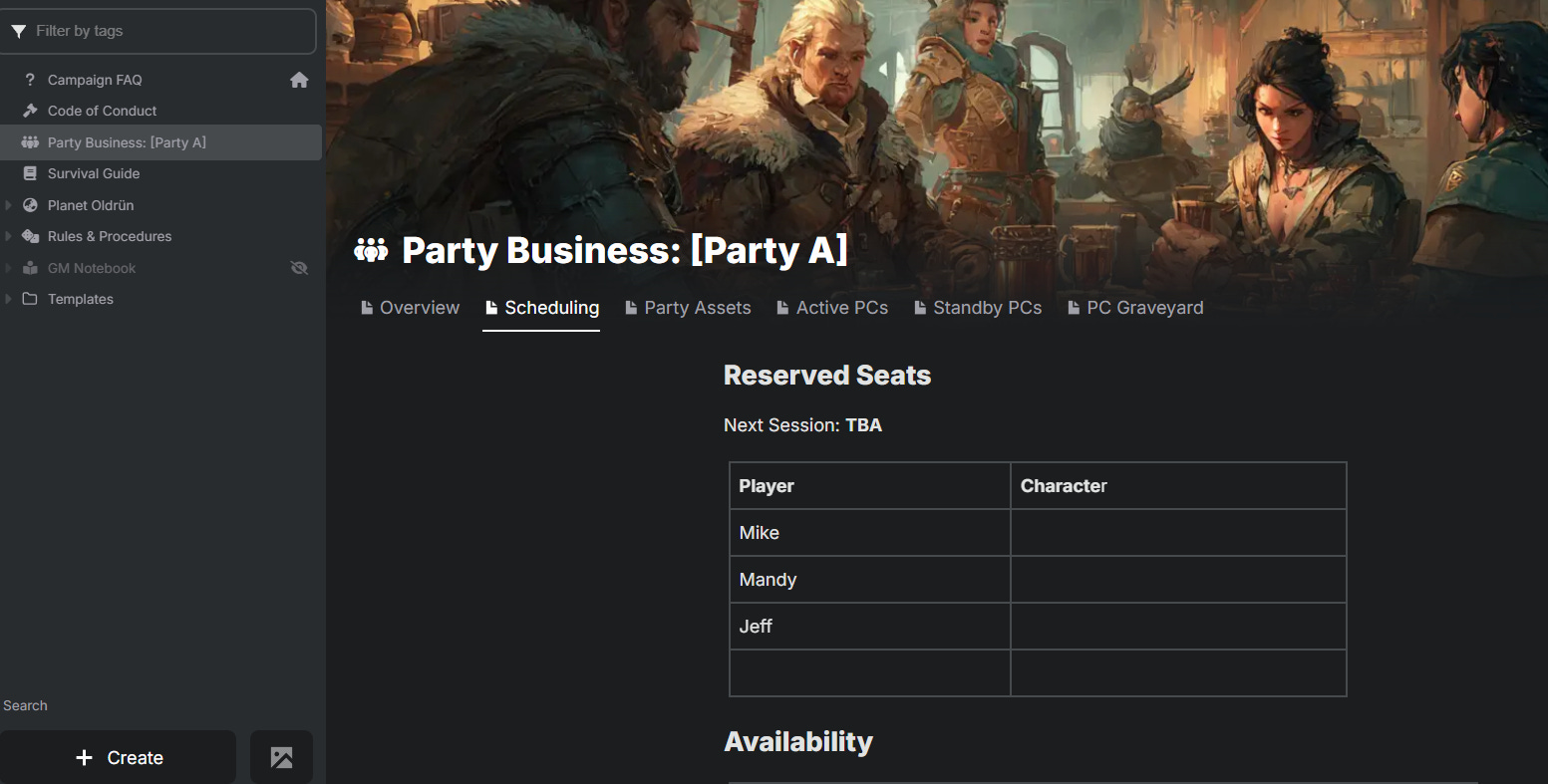The height and width of the screenshot is (784, 1548).
Task: Click the Character cell in Mike's row
Action: coord(1177,533)
